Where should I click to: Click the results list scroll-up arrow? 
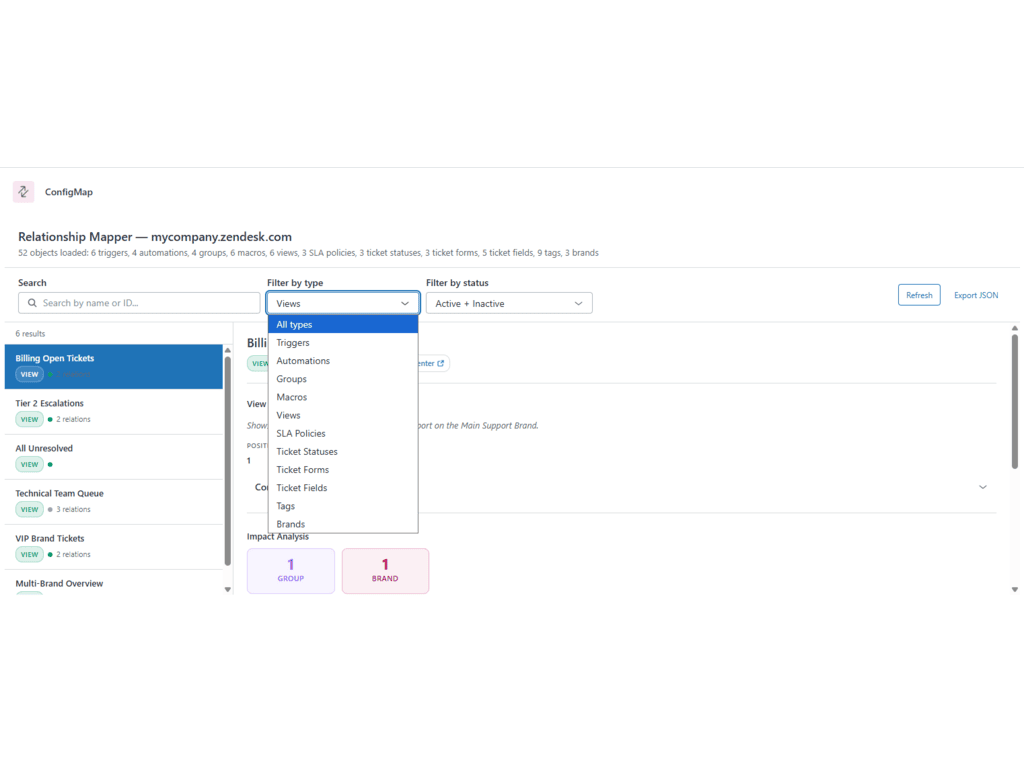click(x=228, y=350)
